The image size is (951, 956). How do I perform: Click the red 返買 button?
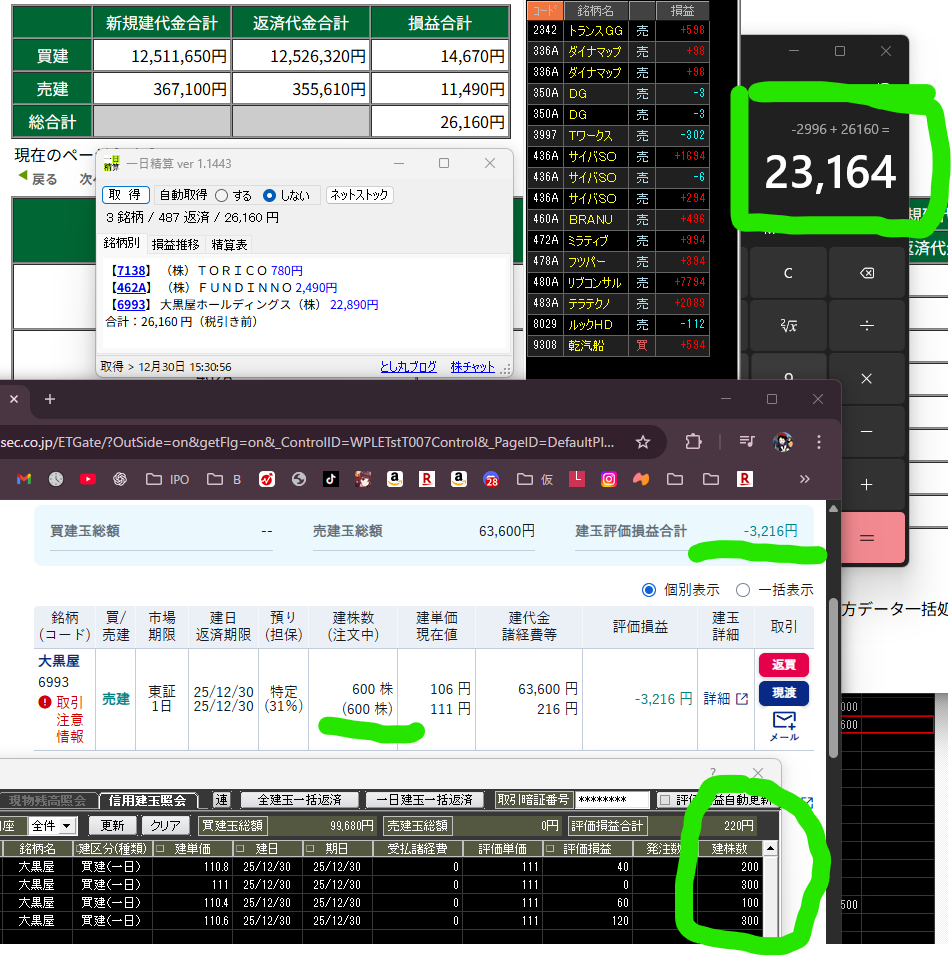(783, 665)
